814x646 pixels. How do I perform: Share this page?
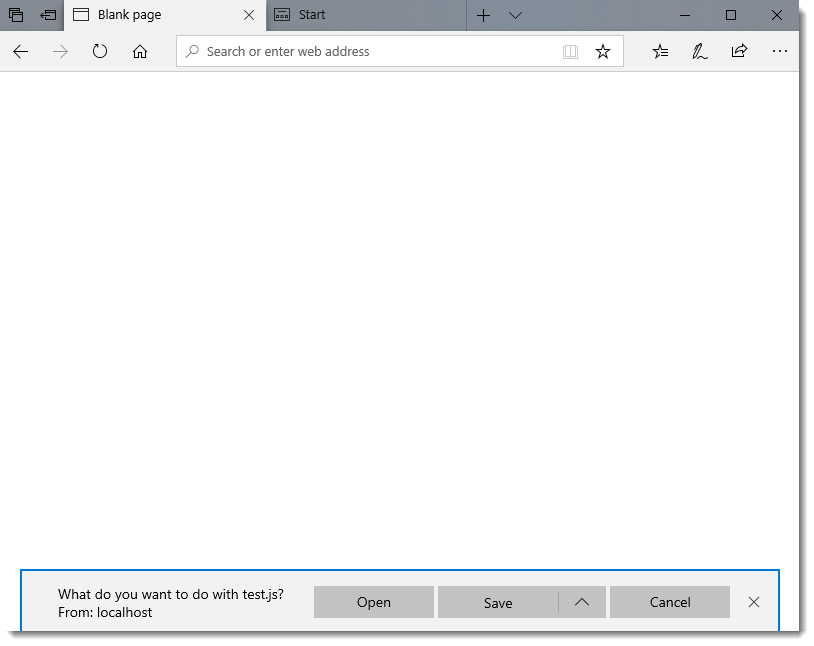[739, 52]
